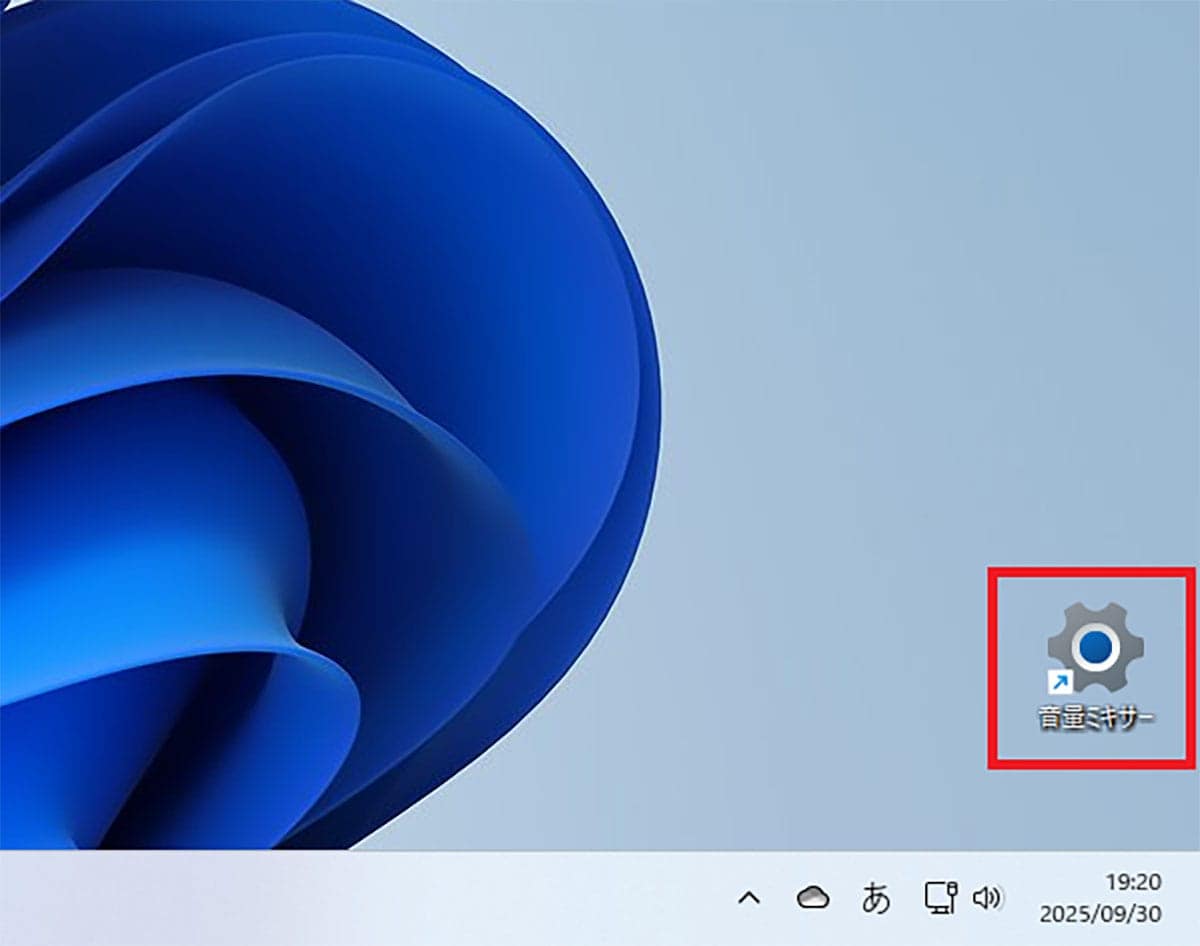Expand hidden system tray icons with chevron
Image resolution: width=1200 pixels, height=946 pixels.
tap(749, 899)
